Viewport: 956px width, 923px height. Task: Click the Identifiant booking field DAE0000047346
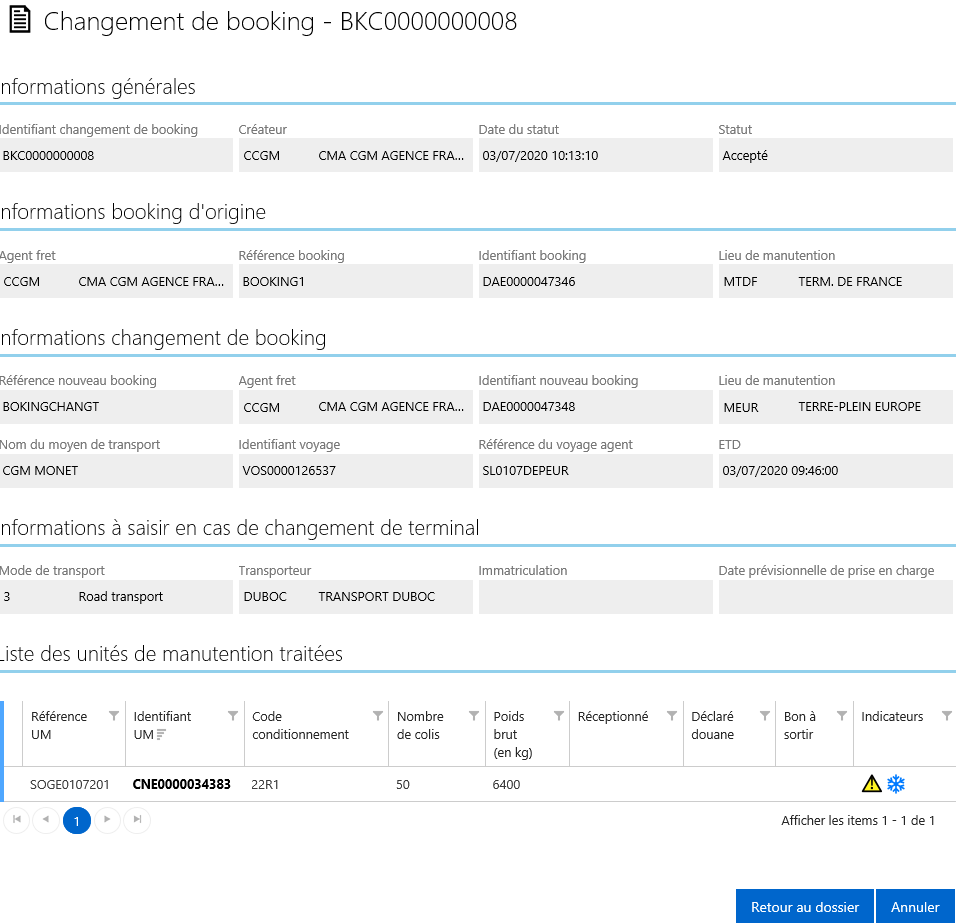tap(595, 281)
